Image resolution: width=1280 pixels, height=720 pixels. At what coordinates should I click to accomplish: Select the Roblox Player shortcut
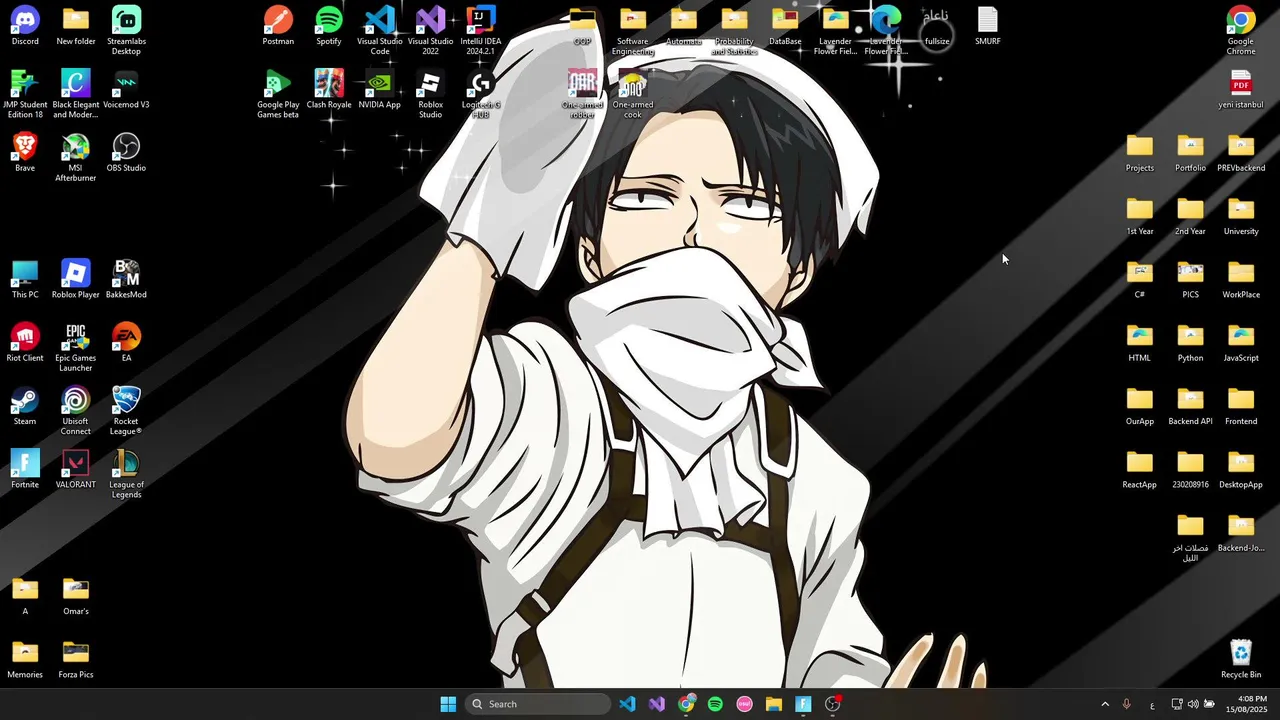click(x=76, y=279)
